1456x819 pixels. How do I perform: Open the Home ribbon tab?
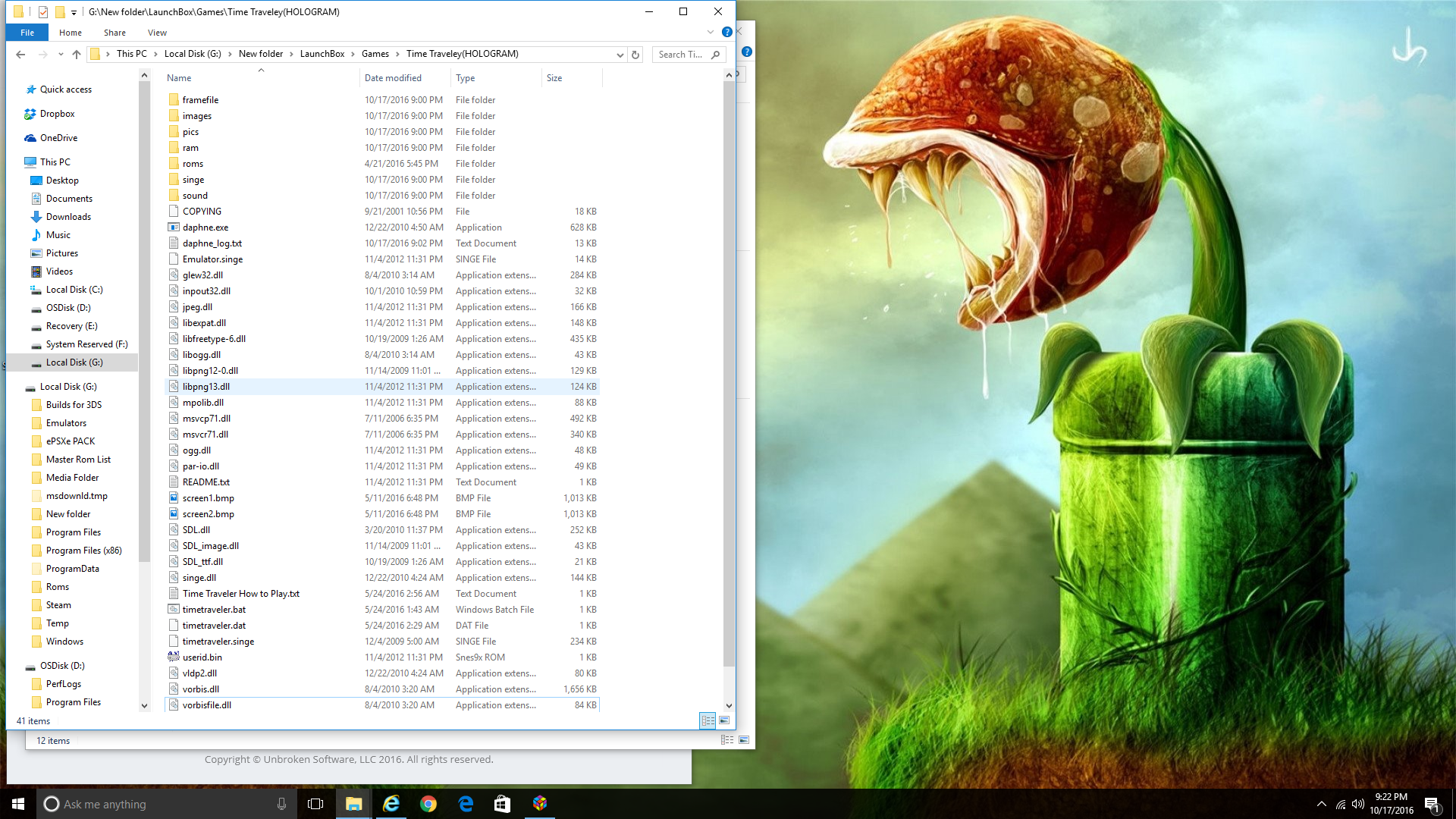click(x=71, y=33)
